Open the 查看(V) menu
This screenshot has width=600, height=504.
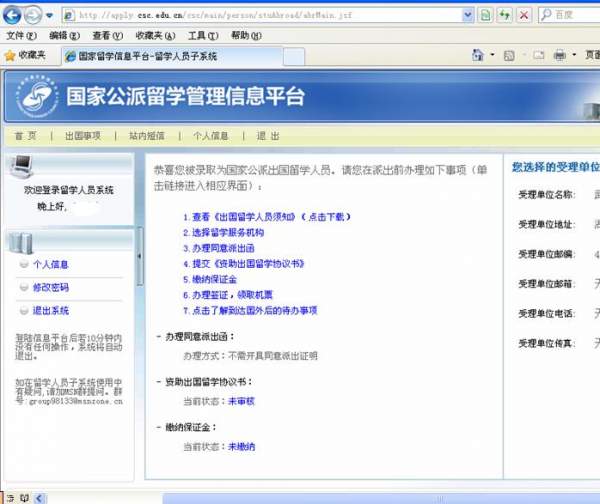108,36
